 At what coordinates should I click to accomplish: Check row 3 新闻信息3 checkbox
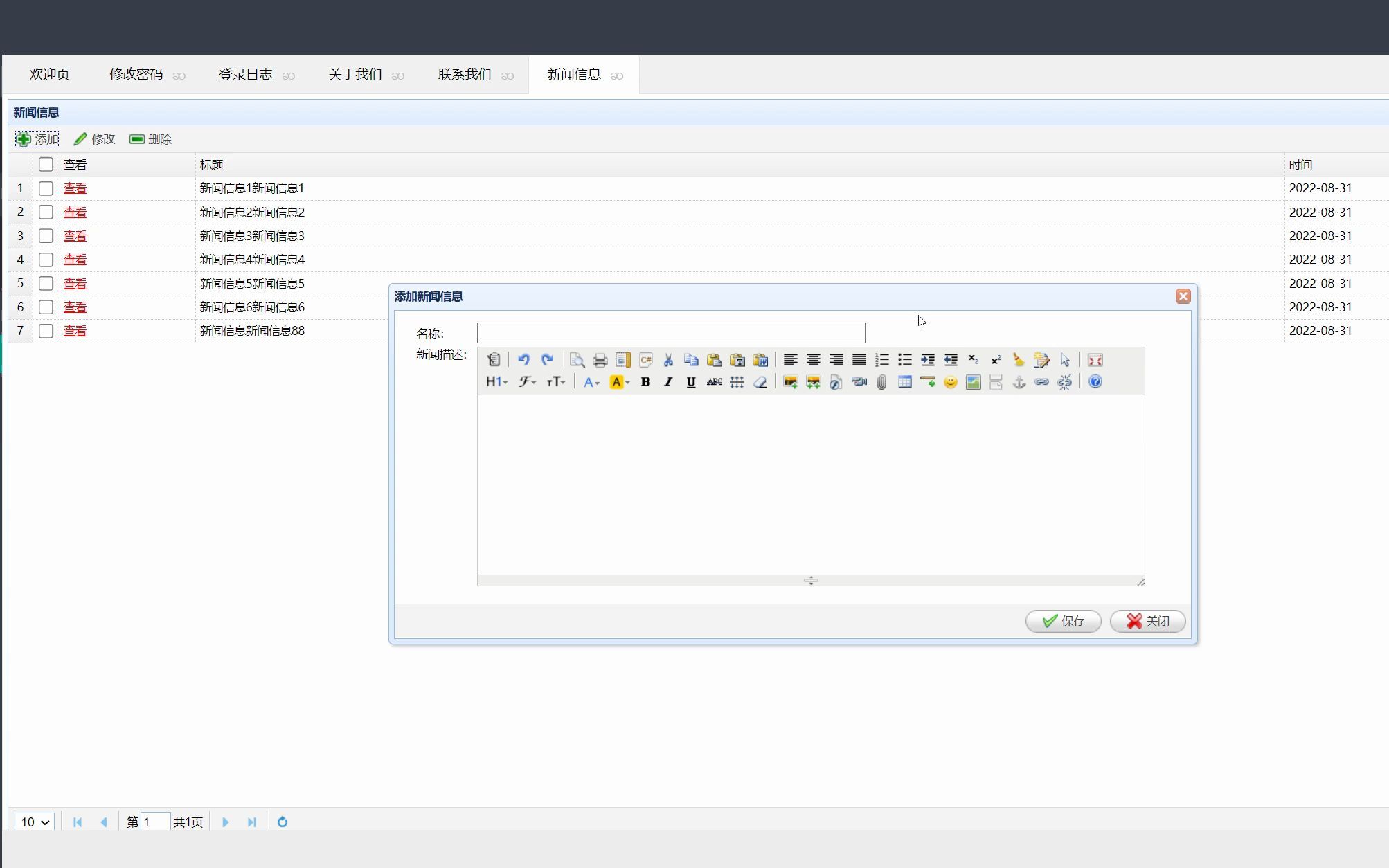tap(46, 236)
